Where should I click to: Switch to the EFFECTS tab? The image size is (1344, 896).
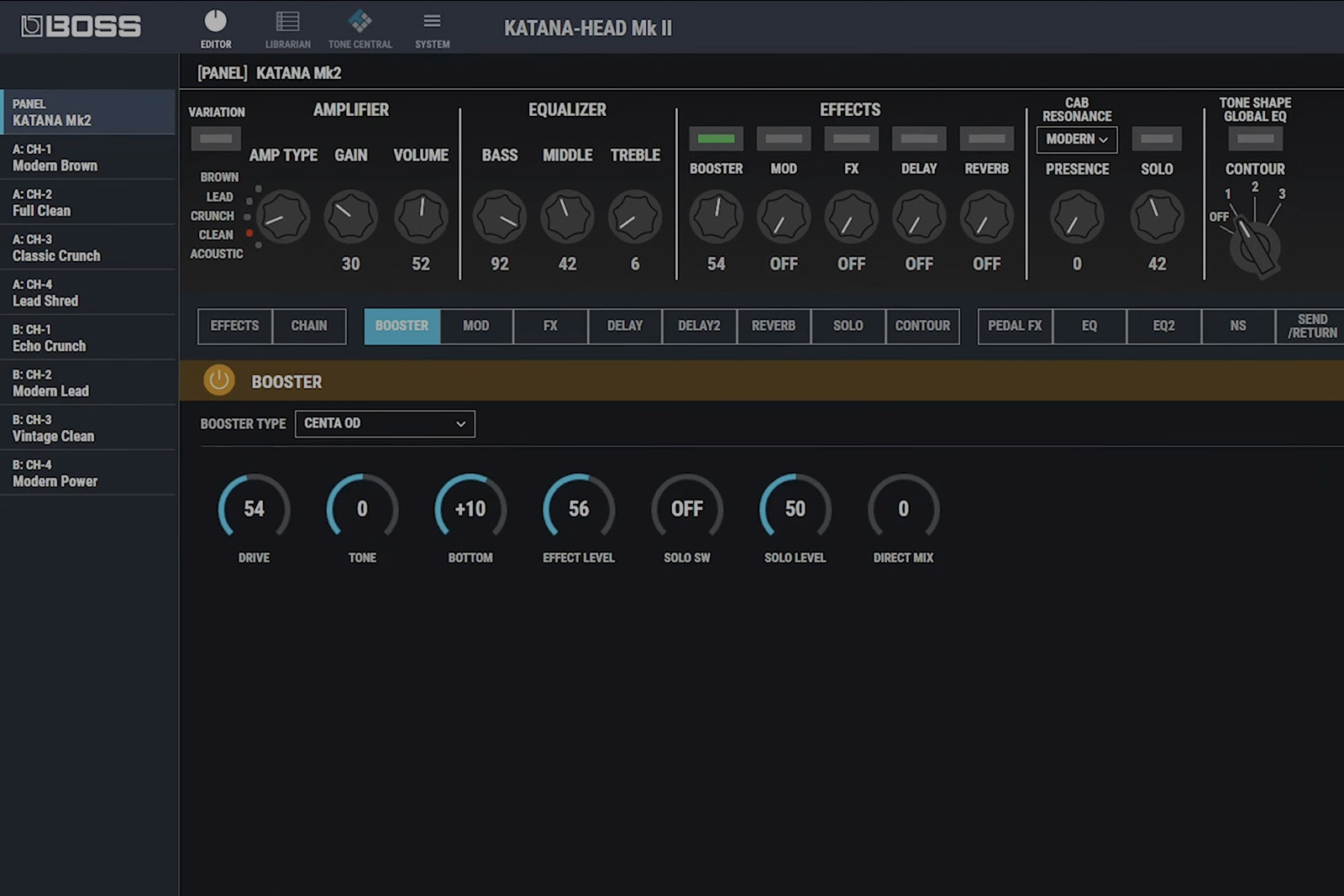coord(234,326)
